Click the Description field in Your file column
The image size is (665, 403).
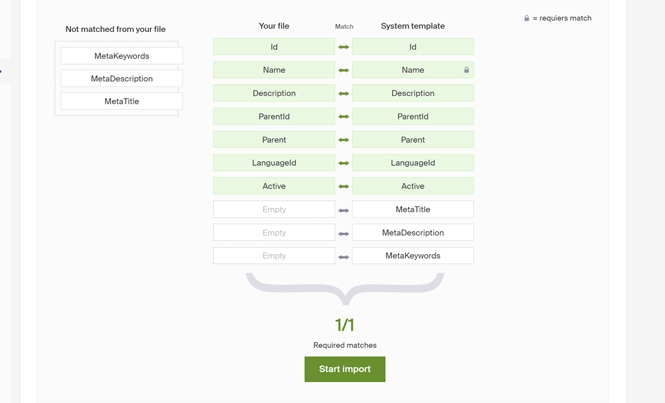(274, 93)
